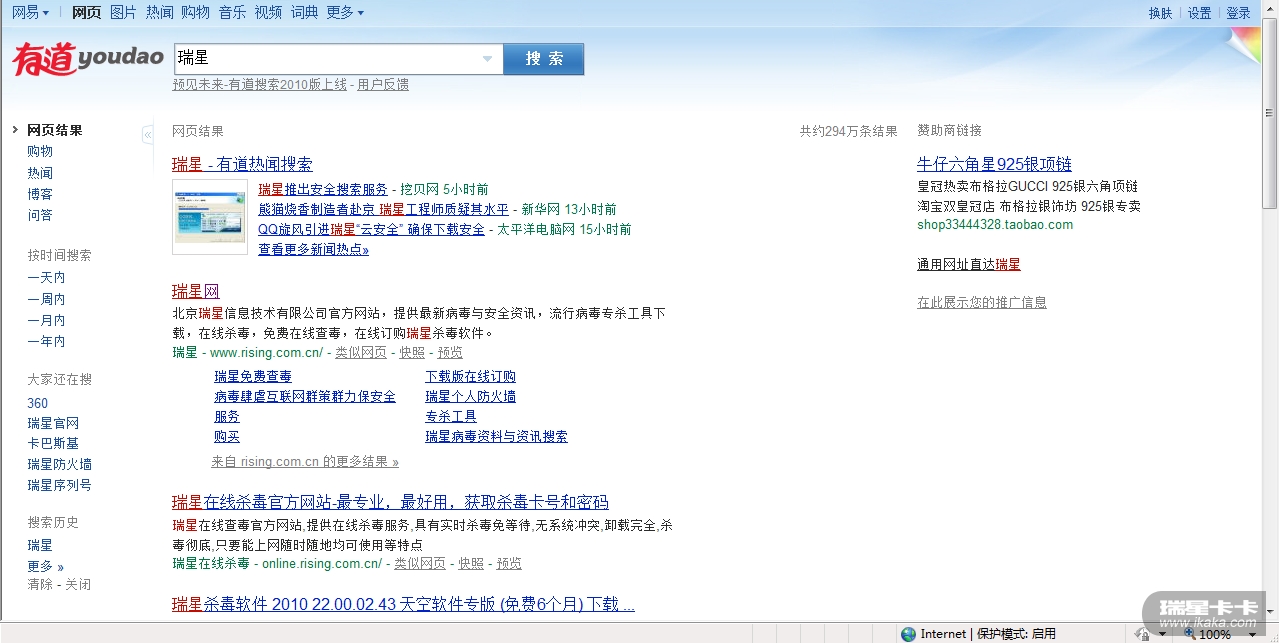Open 瑞星病毒资料与资讯搜索 sublink
The height and width of the screenshot is (643, 1279).
coord(496,436)
